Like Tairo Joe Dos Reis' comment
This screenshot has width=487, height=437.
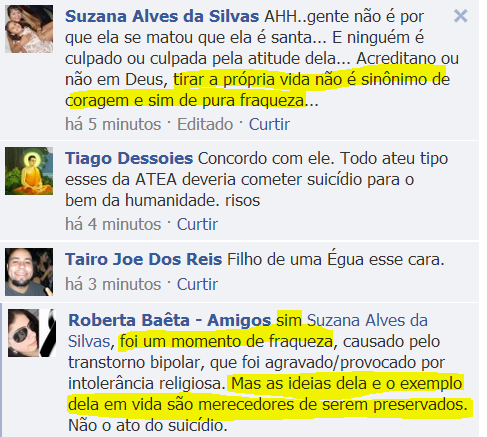pos(197,284)
